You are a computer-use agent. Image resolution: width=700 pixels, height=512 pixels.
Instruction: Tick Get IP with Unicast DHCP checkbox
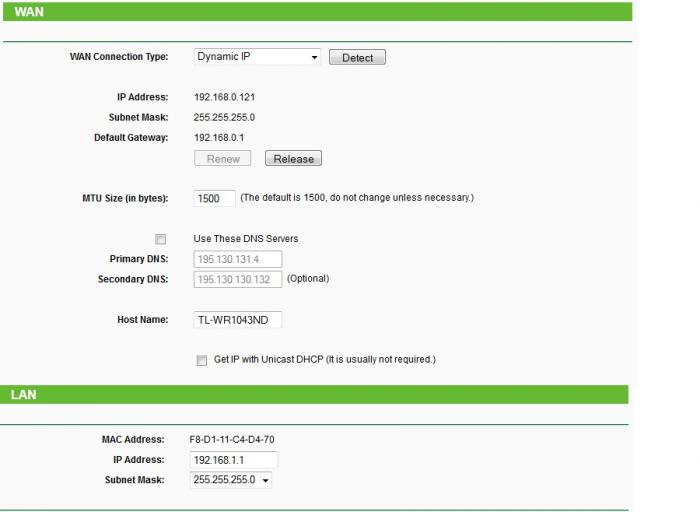(202, 360)
